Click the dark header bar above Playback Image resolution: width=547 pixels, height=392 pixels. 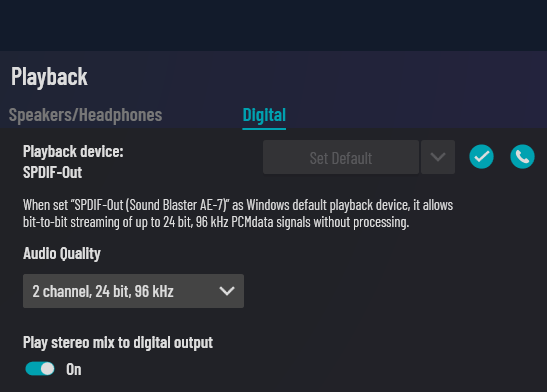point(274,25)
